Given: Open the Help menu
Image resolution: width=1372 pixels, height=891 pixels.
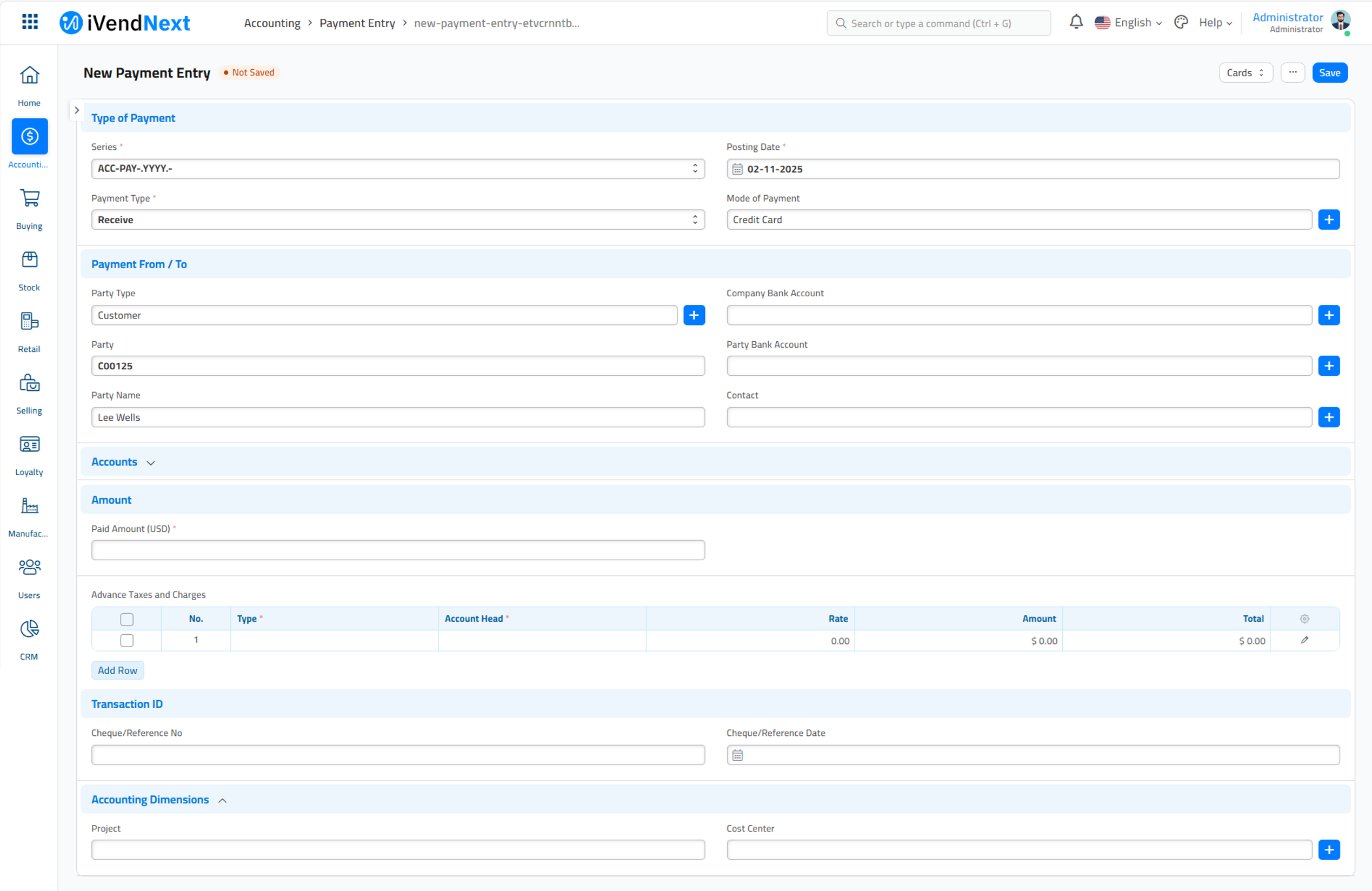Looking at the screenshot, I should (x=1215, y=23).
